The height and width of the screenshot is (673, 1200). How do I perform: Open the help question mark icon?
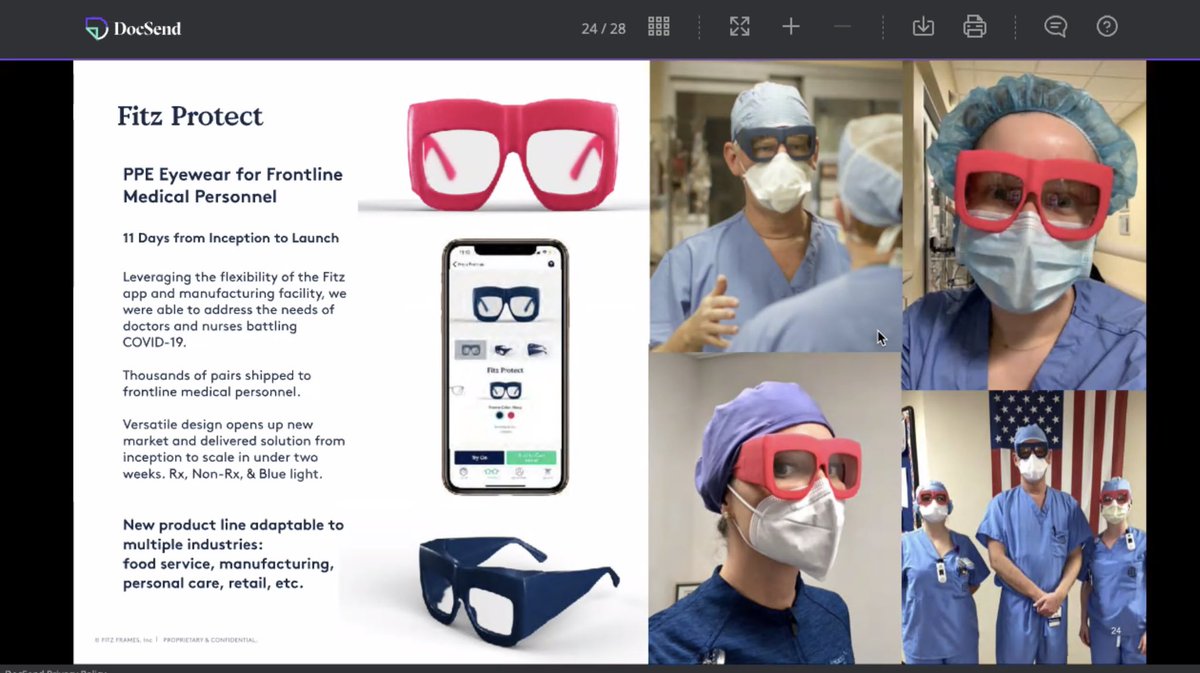(x=1107, y=27)
